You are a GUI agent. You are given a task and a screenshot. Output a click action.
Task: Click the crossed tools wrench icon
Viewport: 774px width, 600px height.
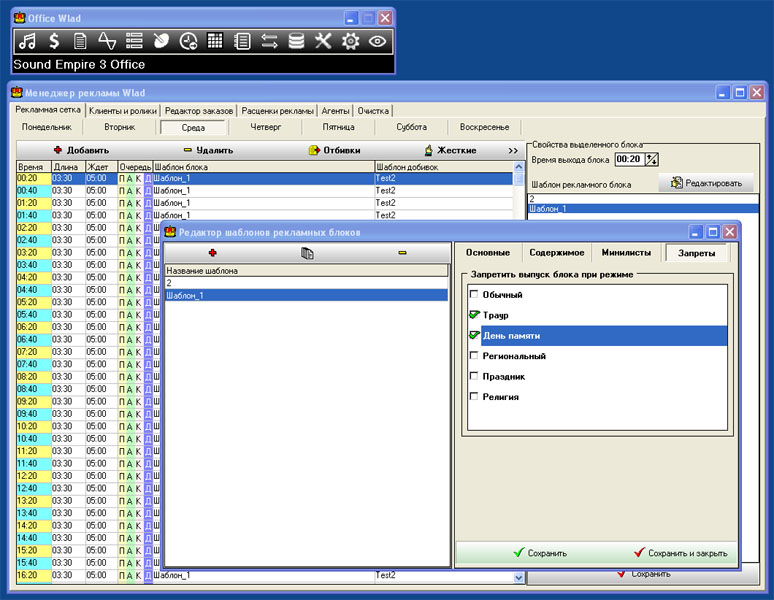[323, 41]
